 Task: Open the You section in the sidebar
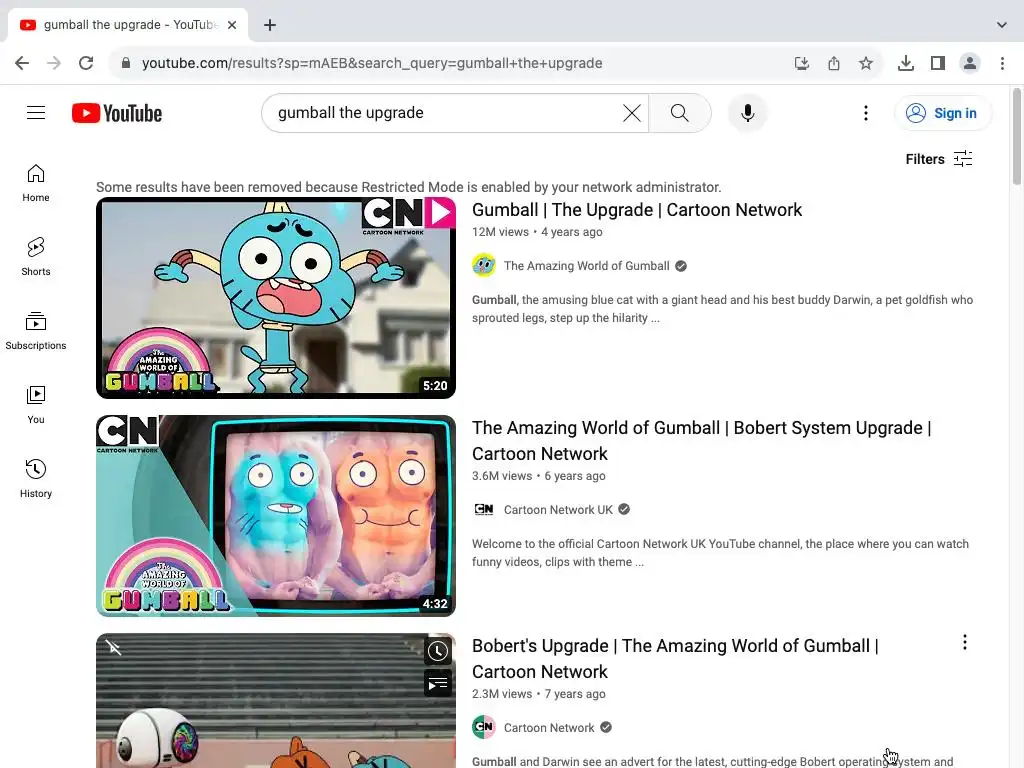[x=36, y=405]
